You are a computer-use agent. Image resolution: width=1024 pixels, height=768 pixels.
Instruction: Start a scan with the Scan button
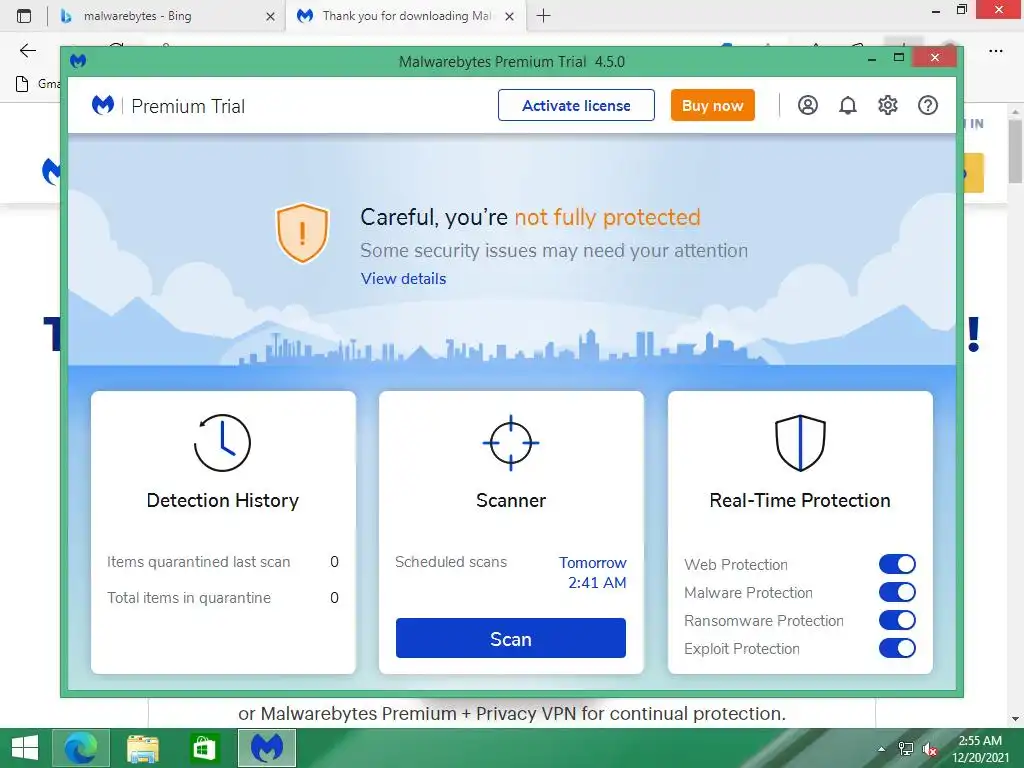tap(511, 638)
